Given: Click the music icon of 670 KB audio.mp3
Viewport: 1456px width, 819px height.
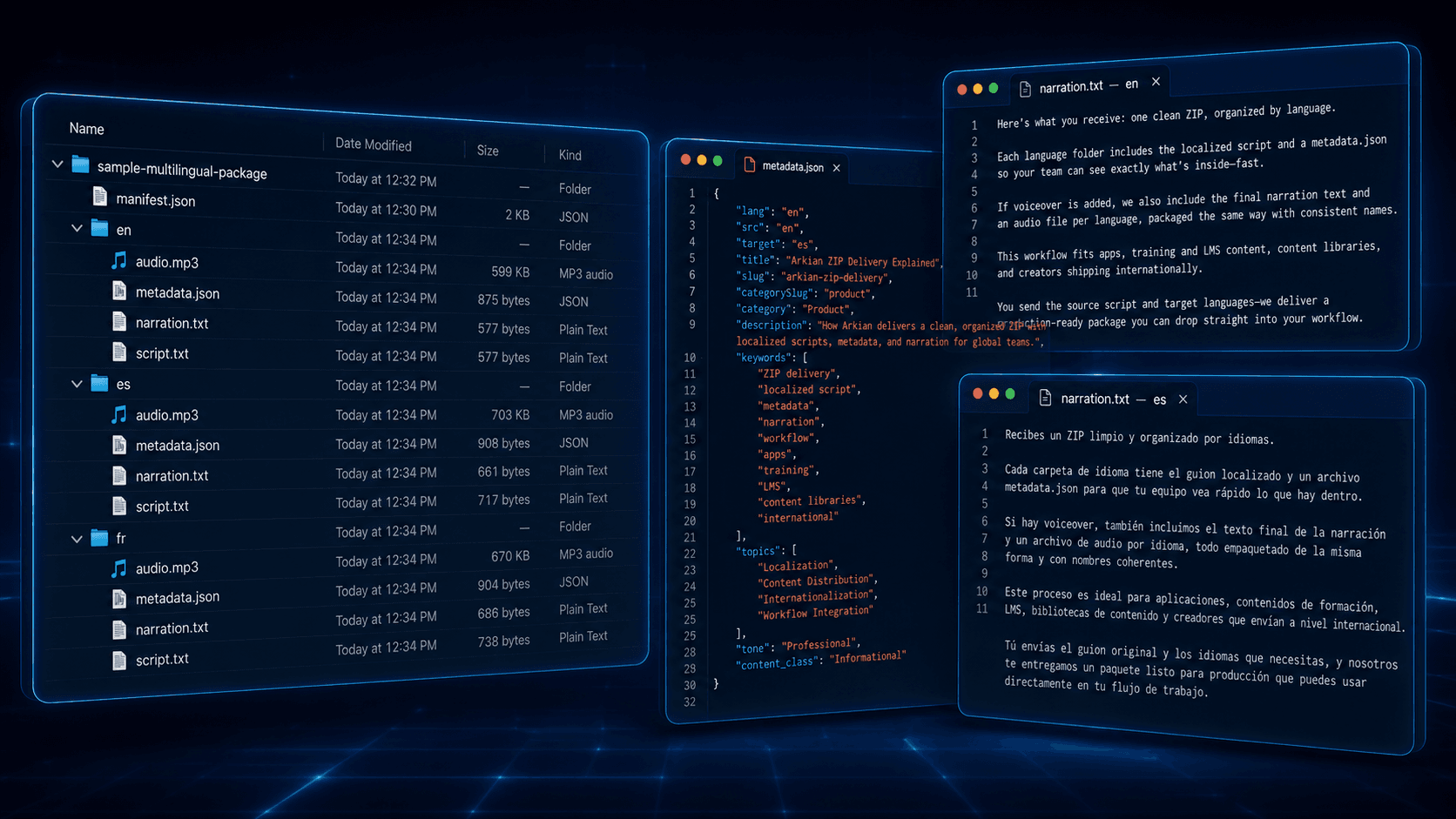Looking at the screenshot, I should click(119, 568).
